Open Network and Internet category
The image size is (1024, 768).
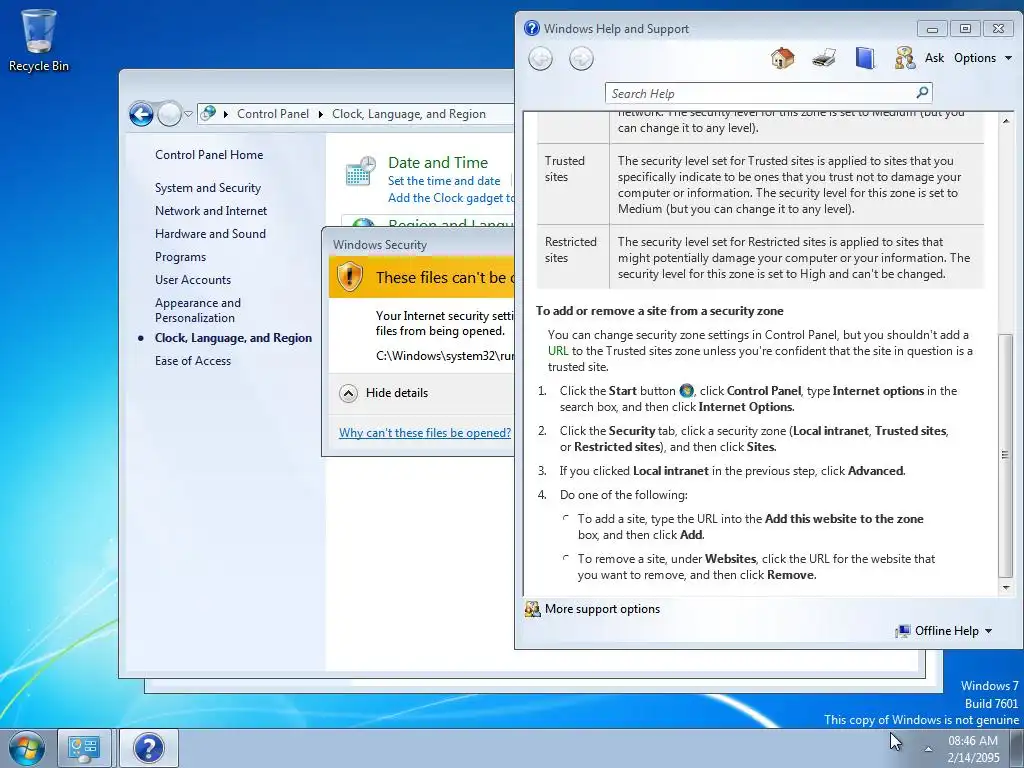click(211, 211)
